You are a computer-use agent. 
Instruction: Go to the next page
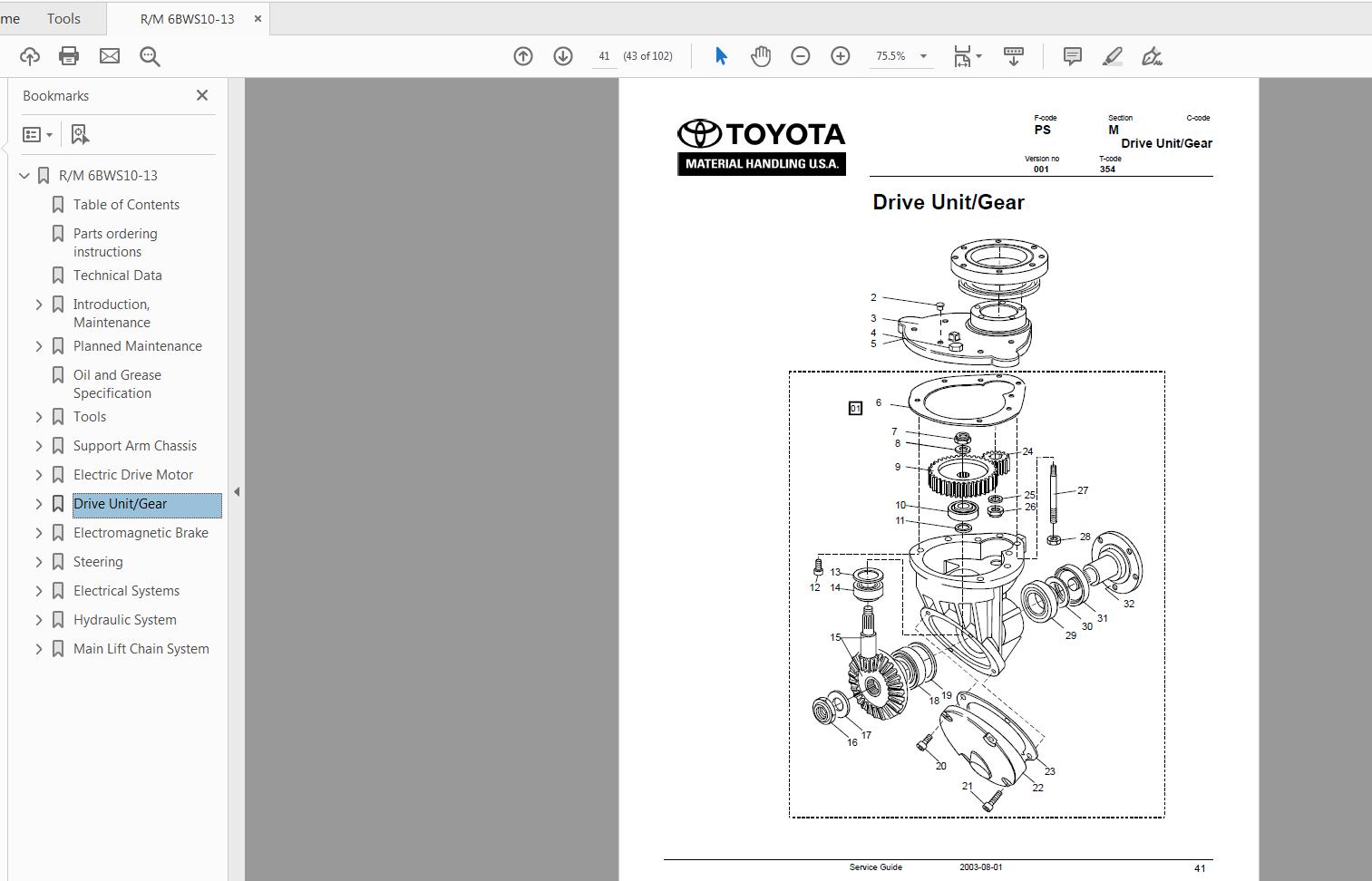tap(563, 55)
